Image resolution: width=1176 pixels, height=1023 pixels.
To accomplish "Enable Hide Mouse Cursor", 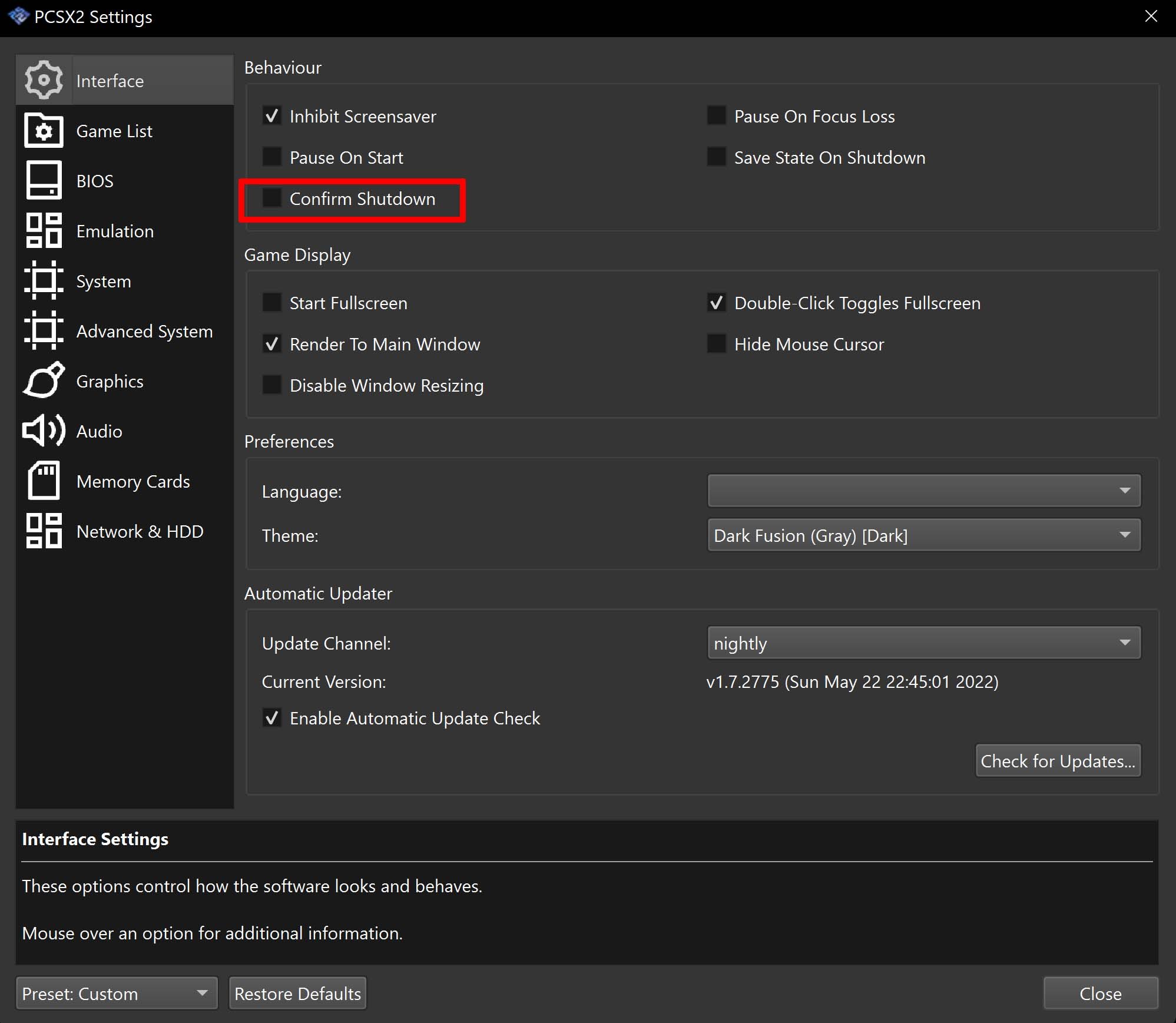I will click(x=716, y=344).
